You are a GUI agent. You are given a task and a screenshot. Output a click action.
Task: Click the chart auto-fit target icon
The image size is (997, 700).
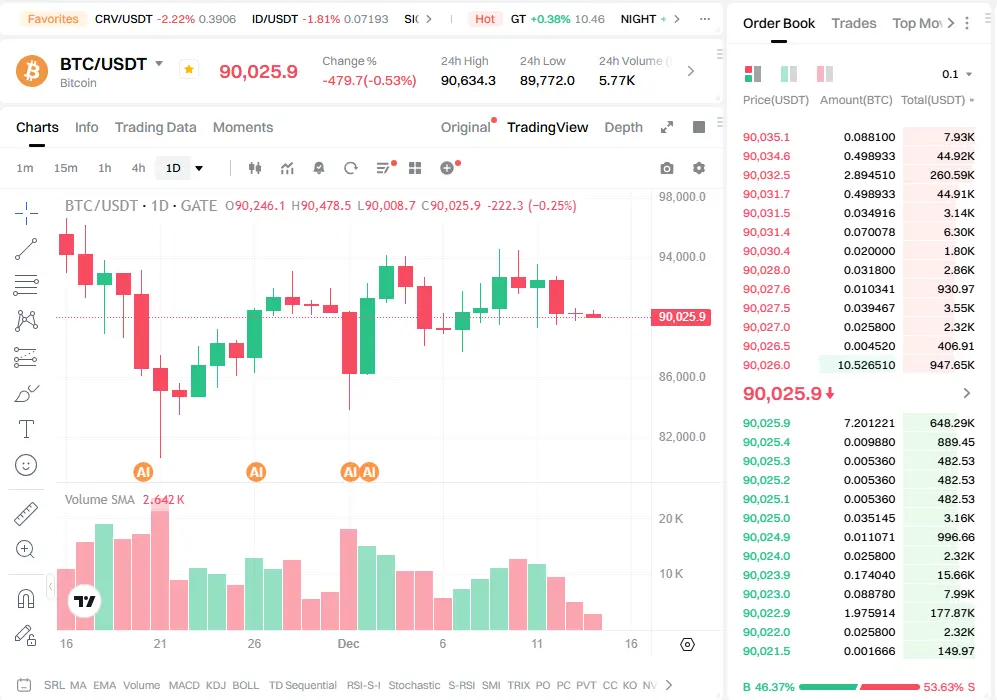coord(687,644)
